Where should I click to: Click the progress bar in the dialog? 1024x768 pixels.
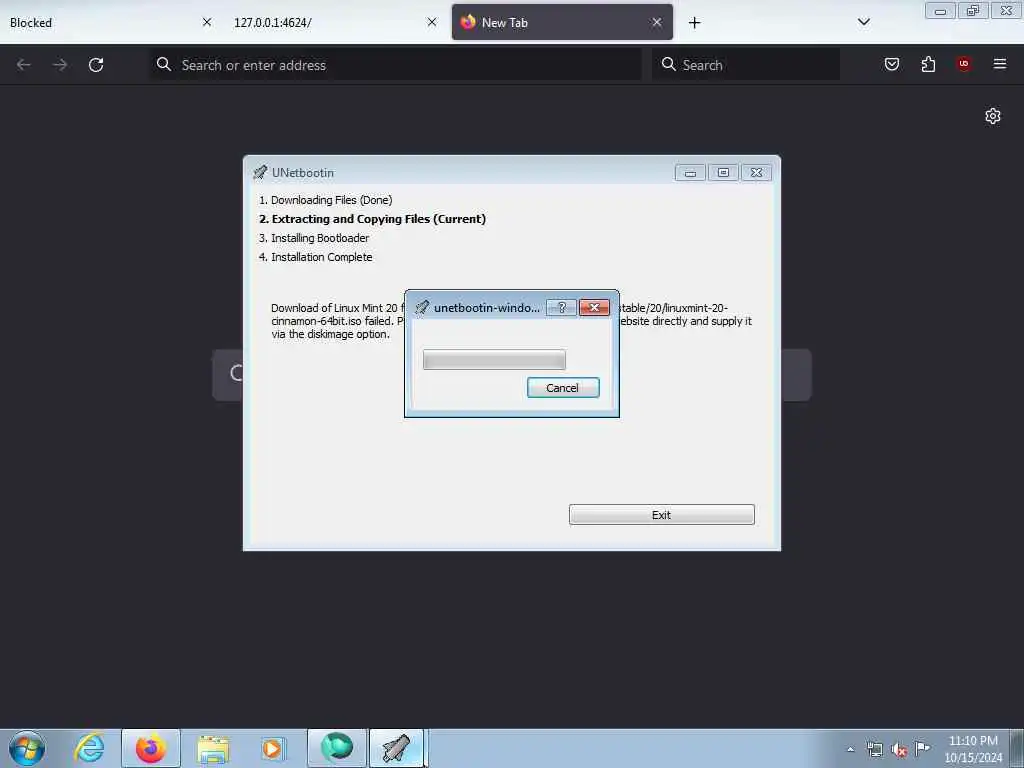pos(494,359)
